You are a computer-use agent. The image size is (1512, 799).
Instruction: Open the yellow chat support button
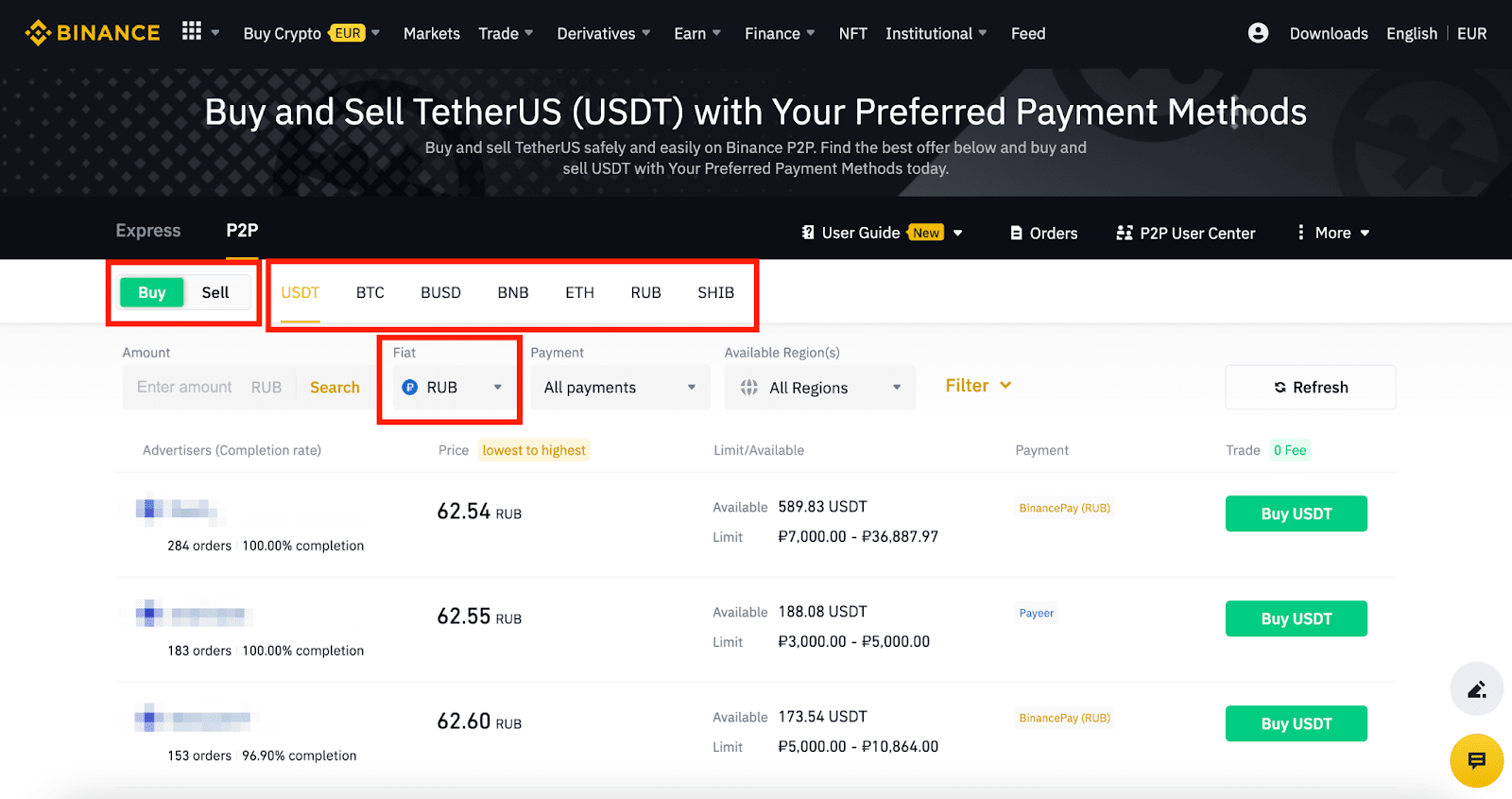point(1477,760)
